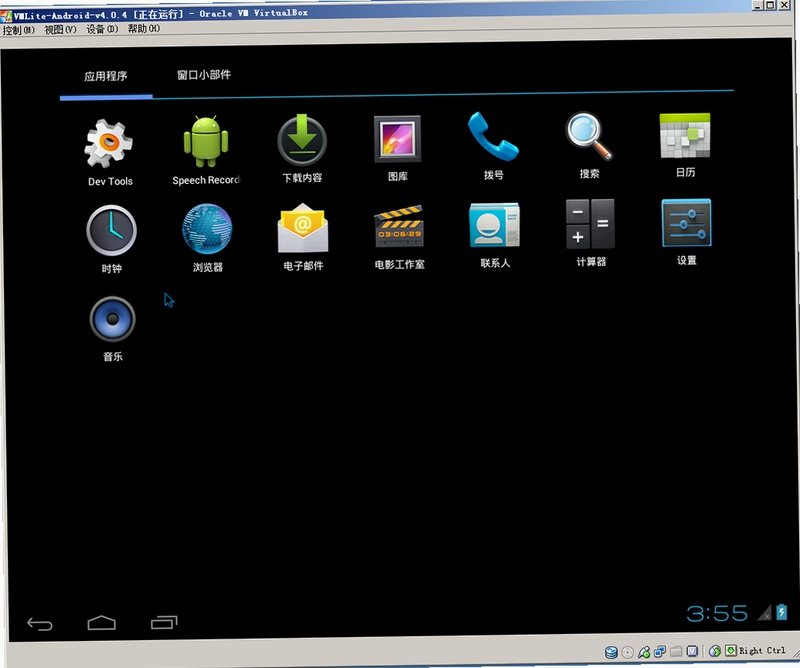Viewport: 800px width, 668px height.
Task: Tap the Android home button
Action: coord(102,623)
